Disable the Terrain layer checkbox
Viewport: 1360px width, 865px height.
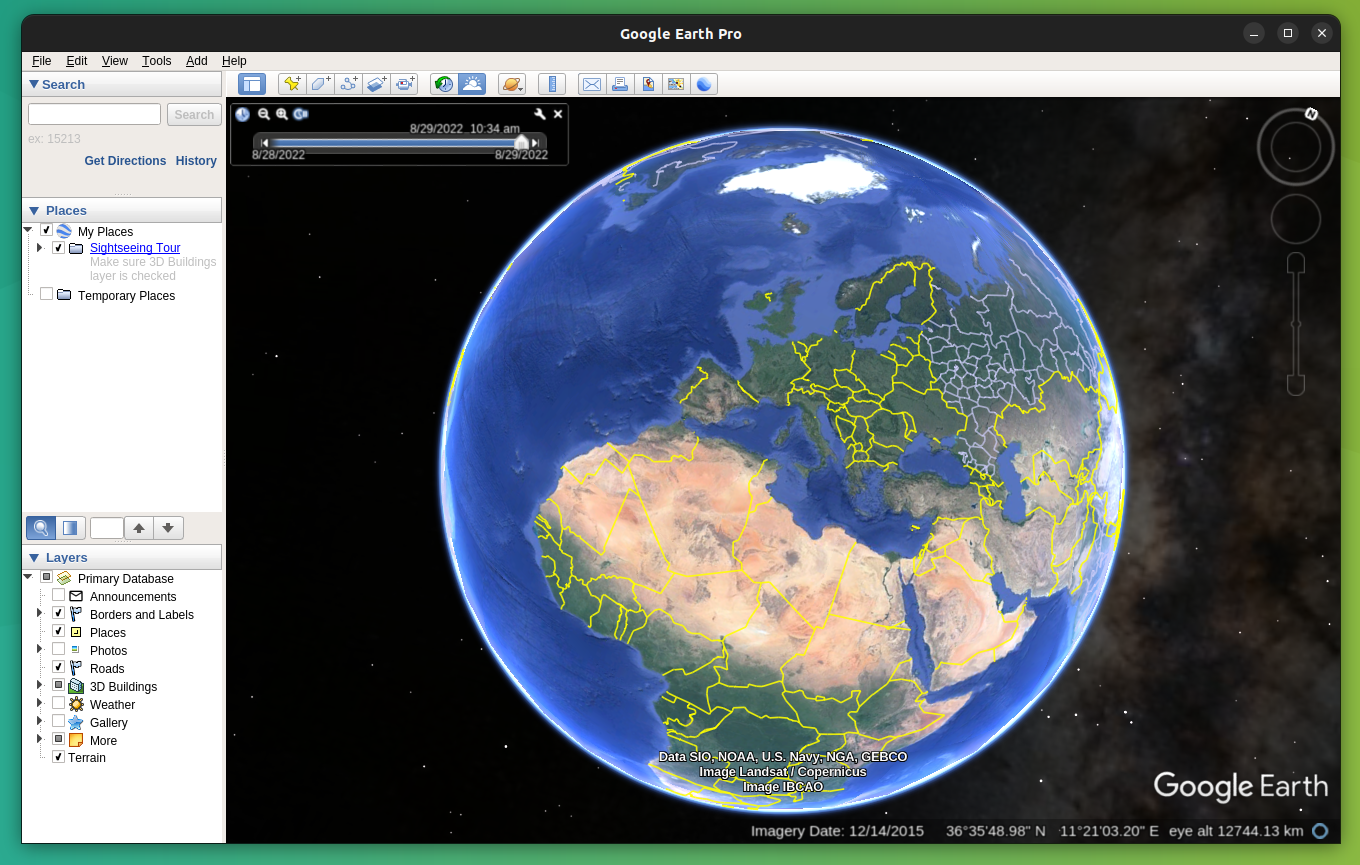click(x=58, y=757)
